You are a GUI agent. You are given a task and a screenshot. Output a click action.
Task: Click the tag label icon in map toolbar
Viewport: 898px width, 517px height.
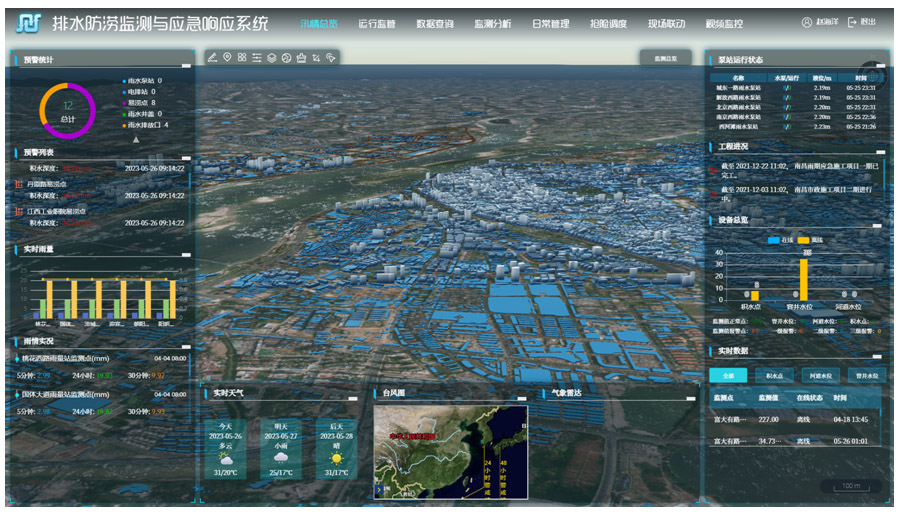(x=331, y=58)
